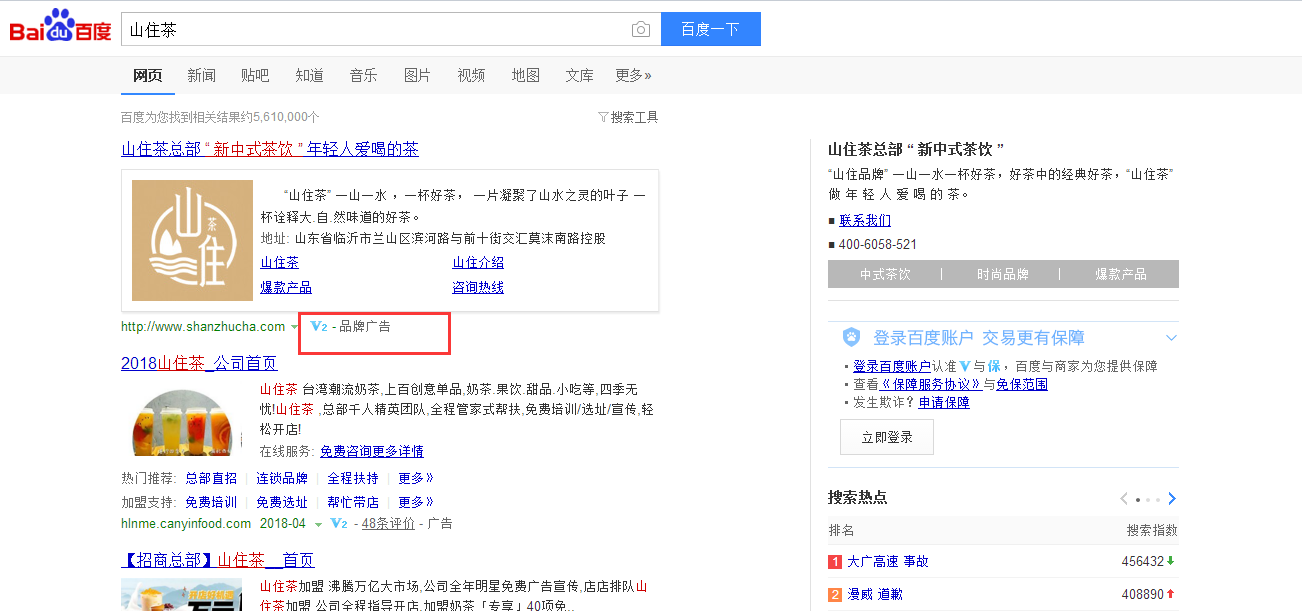Open result 山住茶总部 新中式茶饮 headline
This screenshot has width=1302, height=611.
(270, 149)
